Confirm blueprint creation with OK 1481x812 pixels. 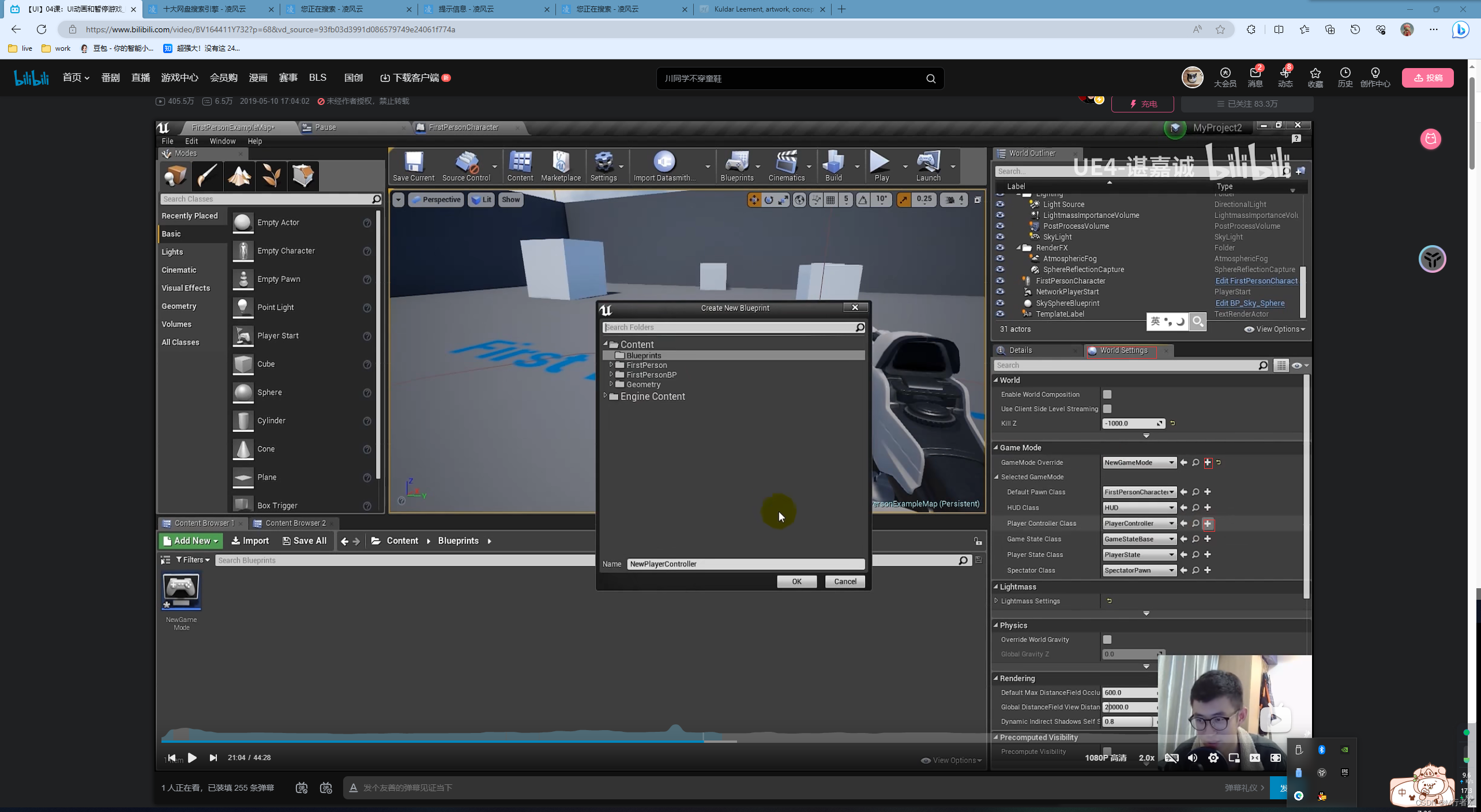point(796,581)
